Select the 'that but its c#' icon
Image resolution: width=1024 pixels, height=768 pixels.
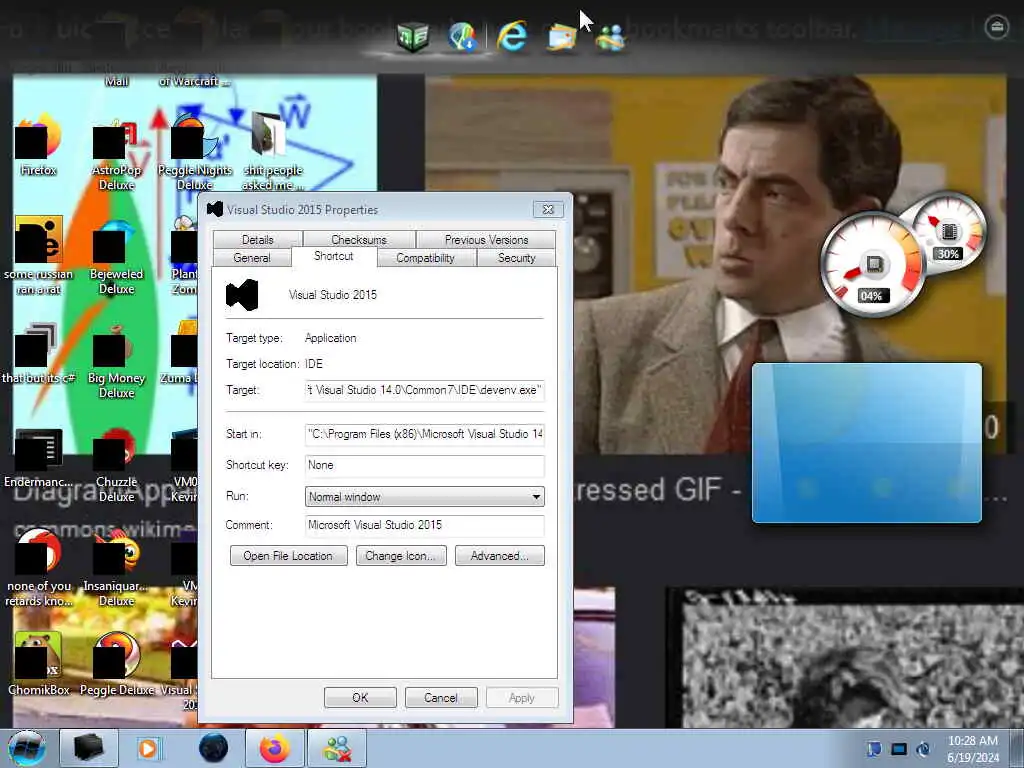pyautogui.click(x=38, y=354)
